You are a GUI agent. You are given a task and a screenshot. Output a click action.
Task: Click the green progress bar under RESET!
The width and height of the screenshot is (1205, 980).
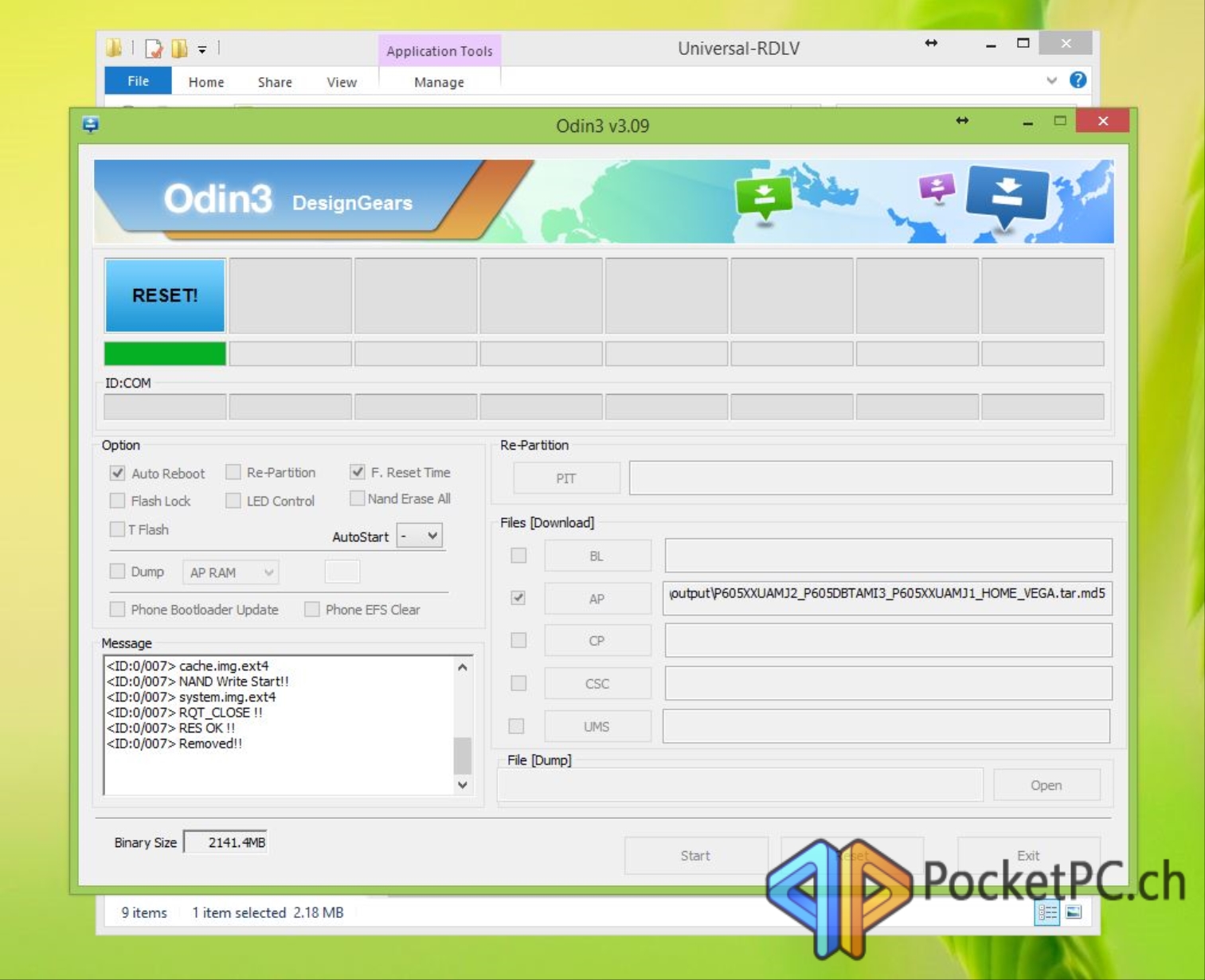pos(165,353)
